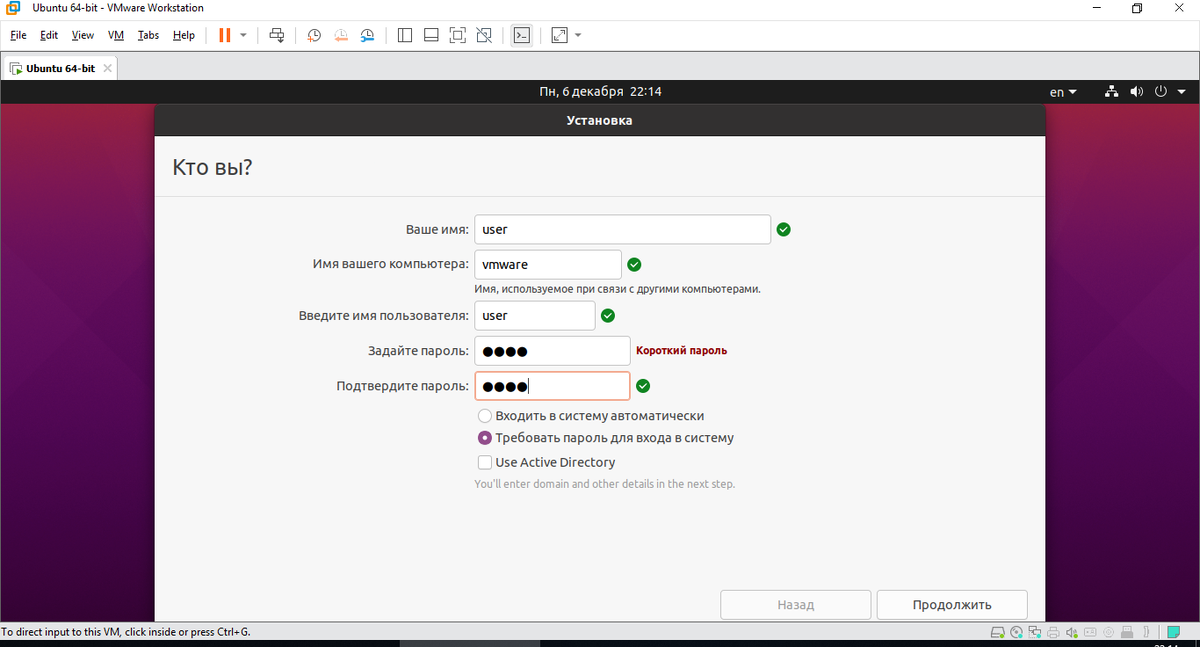Click the green checkmark beside computer name
The height and width of the screenshot is (647, 1200).
coord(634,265)
